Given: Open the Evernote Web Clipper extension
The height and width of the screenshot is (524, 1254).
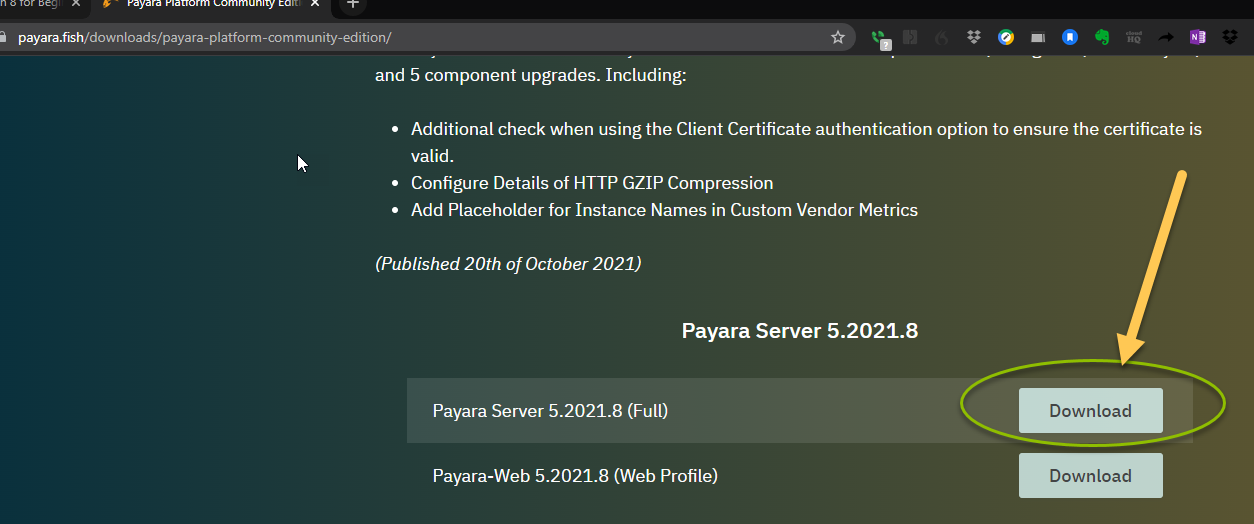Looking at the screenshot, I should pos(1102,37).
